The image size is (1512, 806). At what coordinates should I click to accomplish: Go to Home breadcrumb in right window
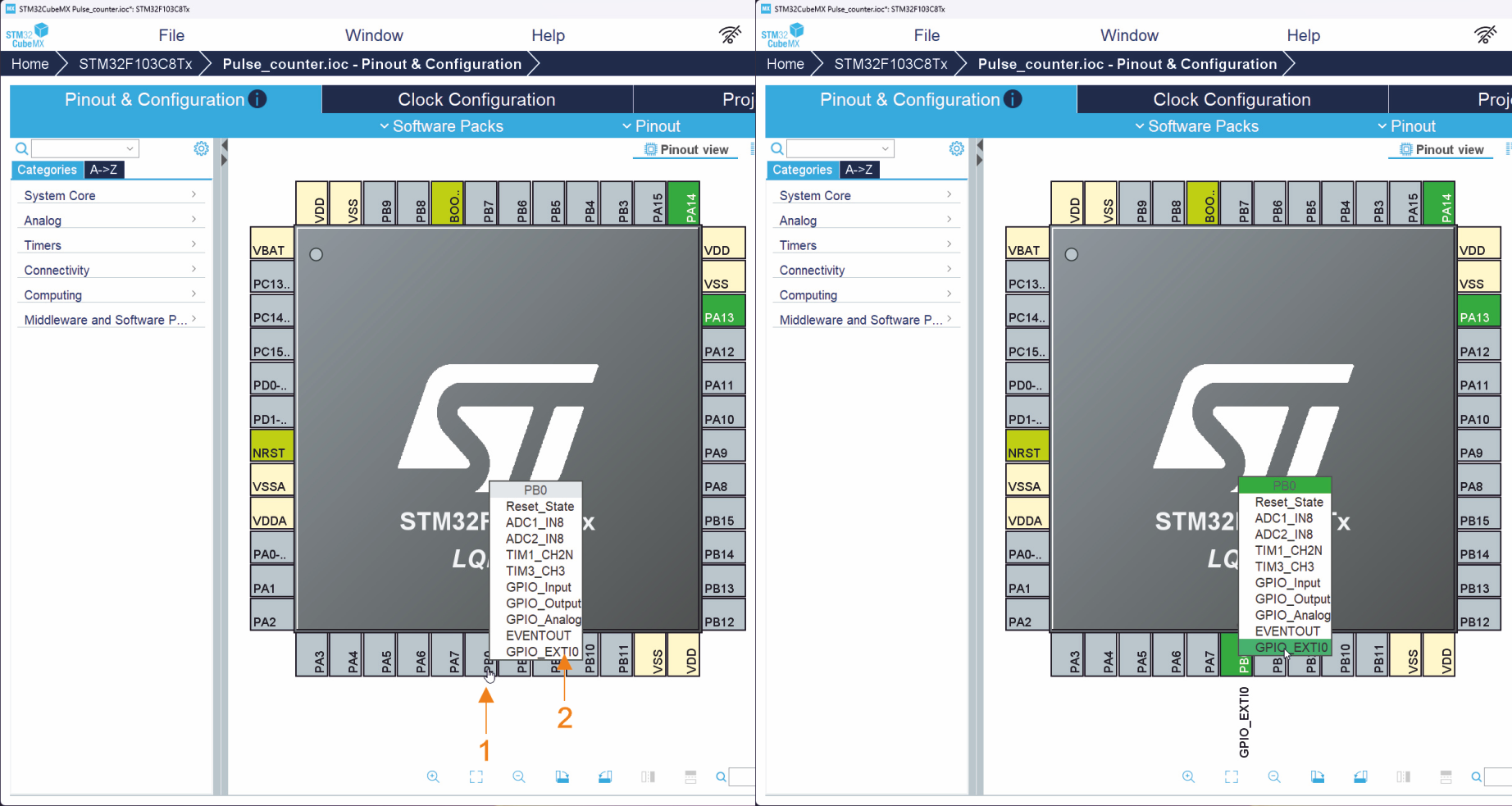tap(785, 64)
